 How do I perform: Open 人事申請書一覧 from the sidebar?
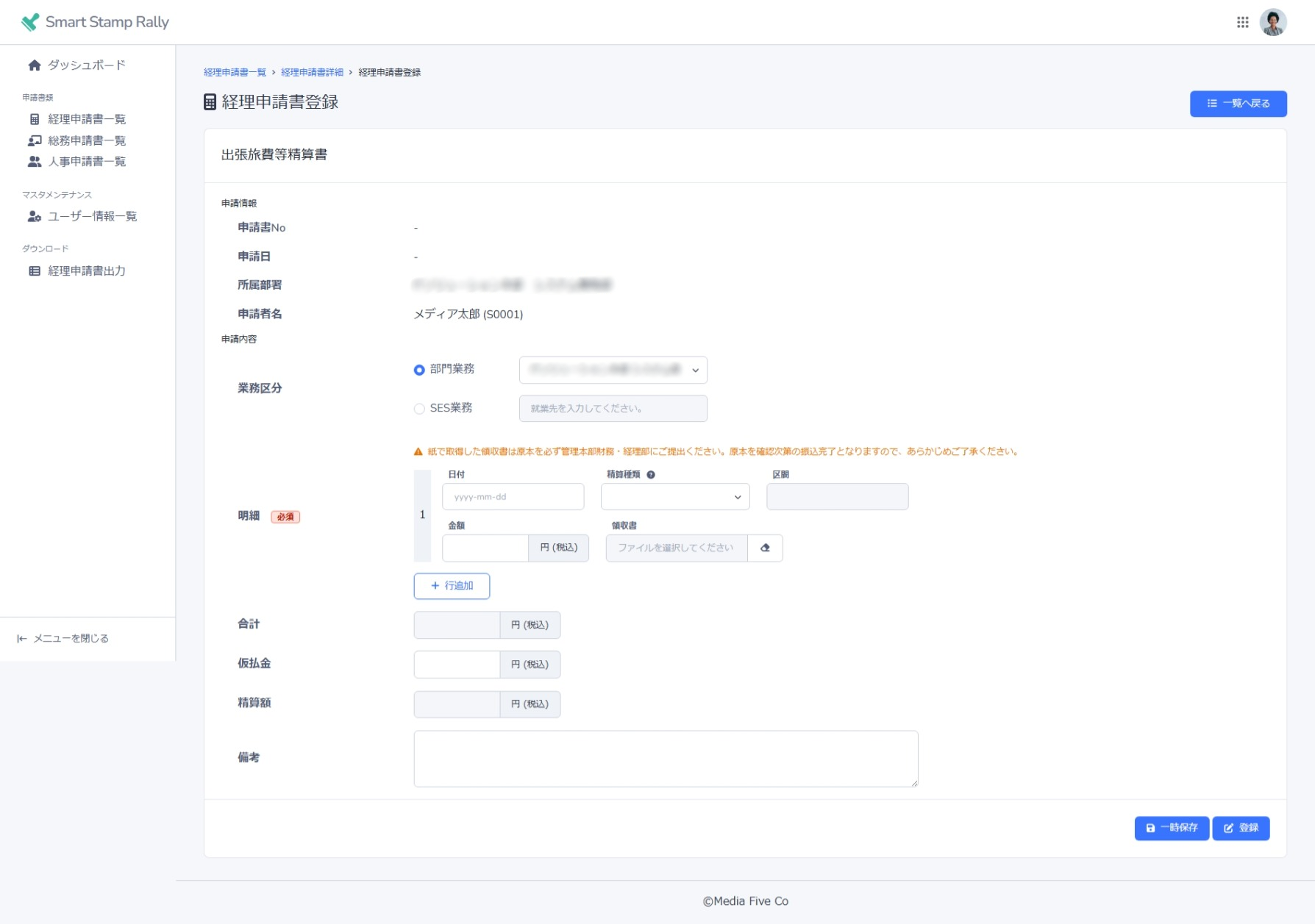(x=86, y=162)
